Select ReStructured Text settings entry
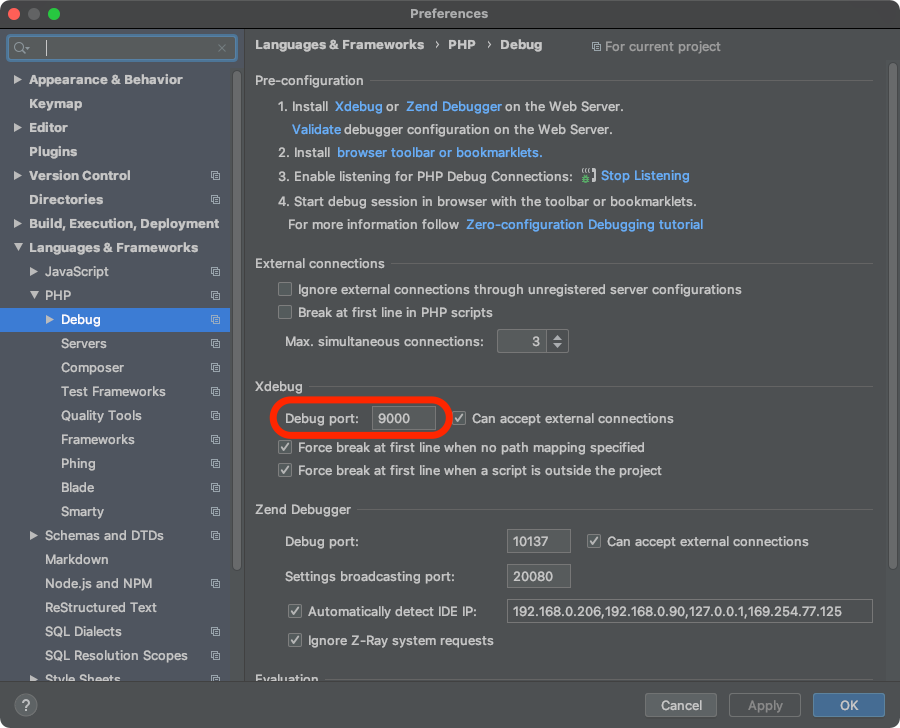The image size is (900, 728). tap(101, 607)
